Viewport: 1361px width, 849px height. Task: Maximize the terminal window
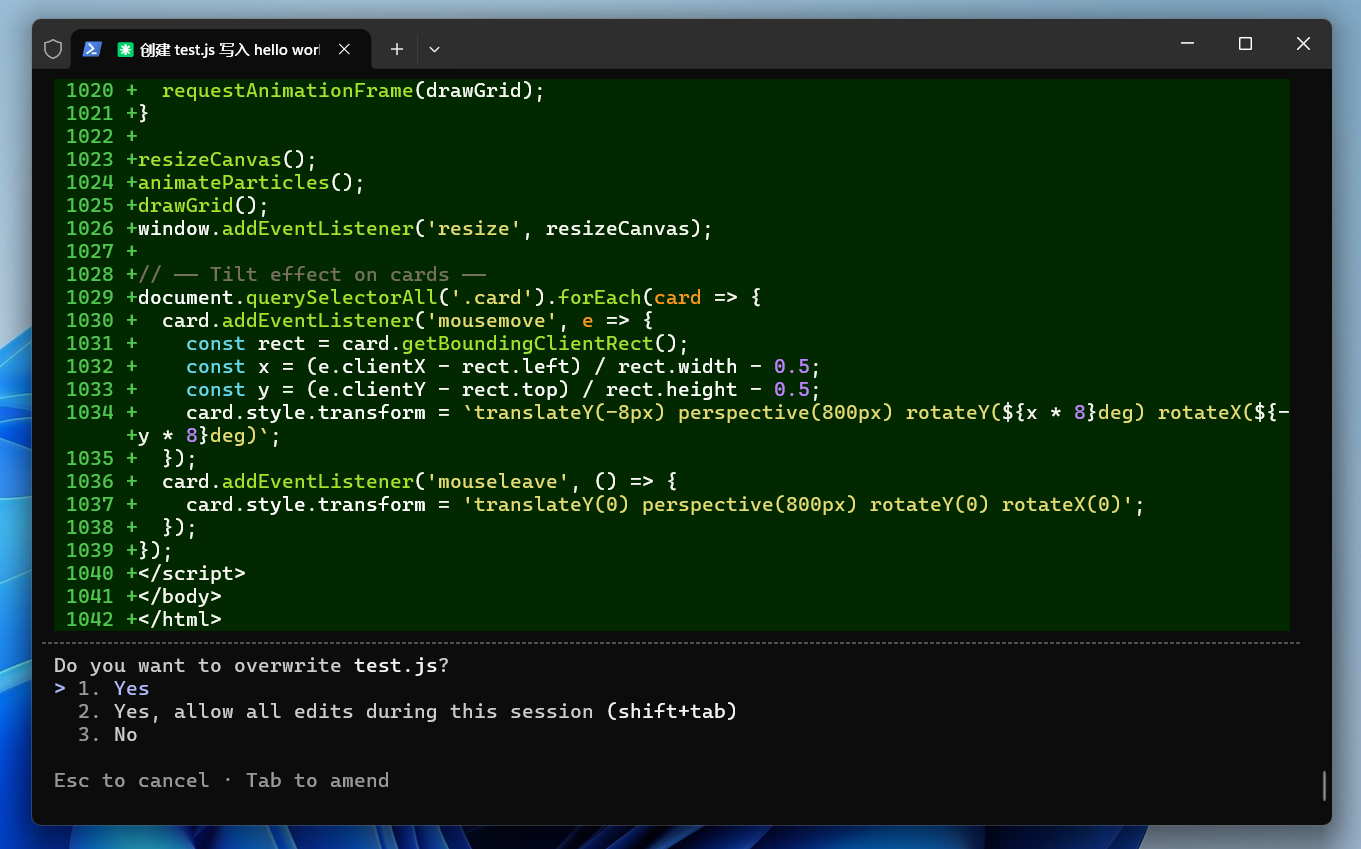click(1245, 44)
